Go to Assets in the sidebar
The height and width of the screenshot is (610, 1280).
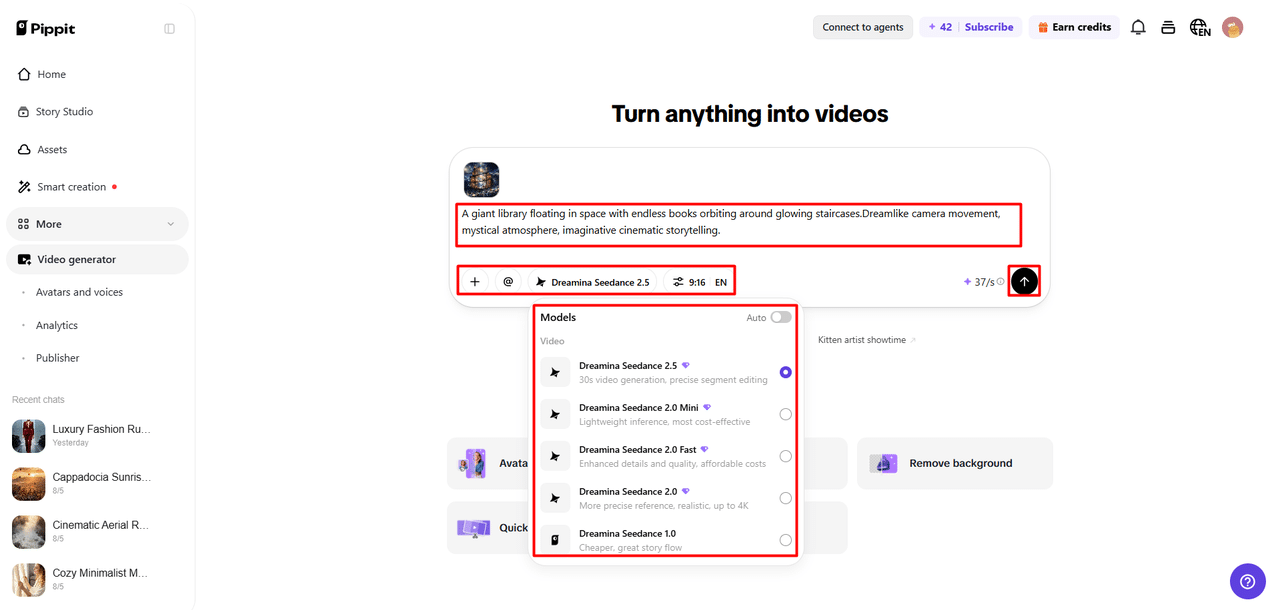pyautogui.click(x=97, y=149)
